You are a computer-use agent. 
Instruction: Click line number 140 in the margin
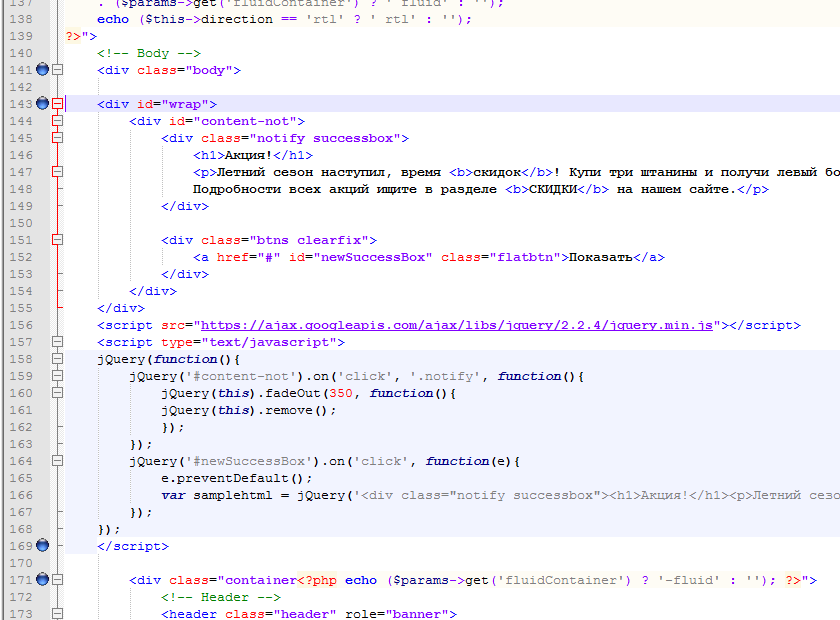(21, 53)
